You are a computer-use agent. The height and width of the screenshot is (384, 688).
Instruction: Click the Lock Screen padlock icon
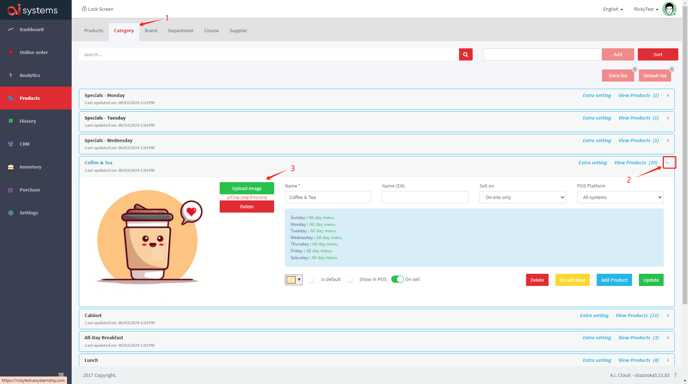pos(84,9)
